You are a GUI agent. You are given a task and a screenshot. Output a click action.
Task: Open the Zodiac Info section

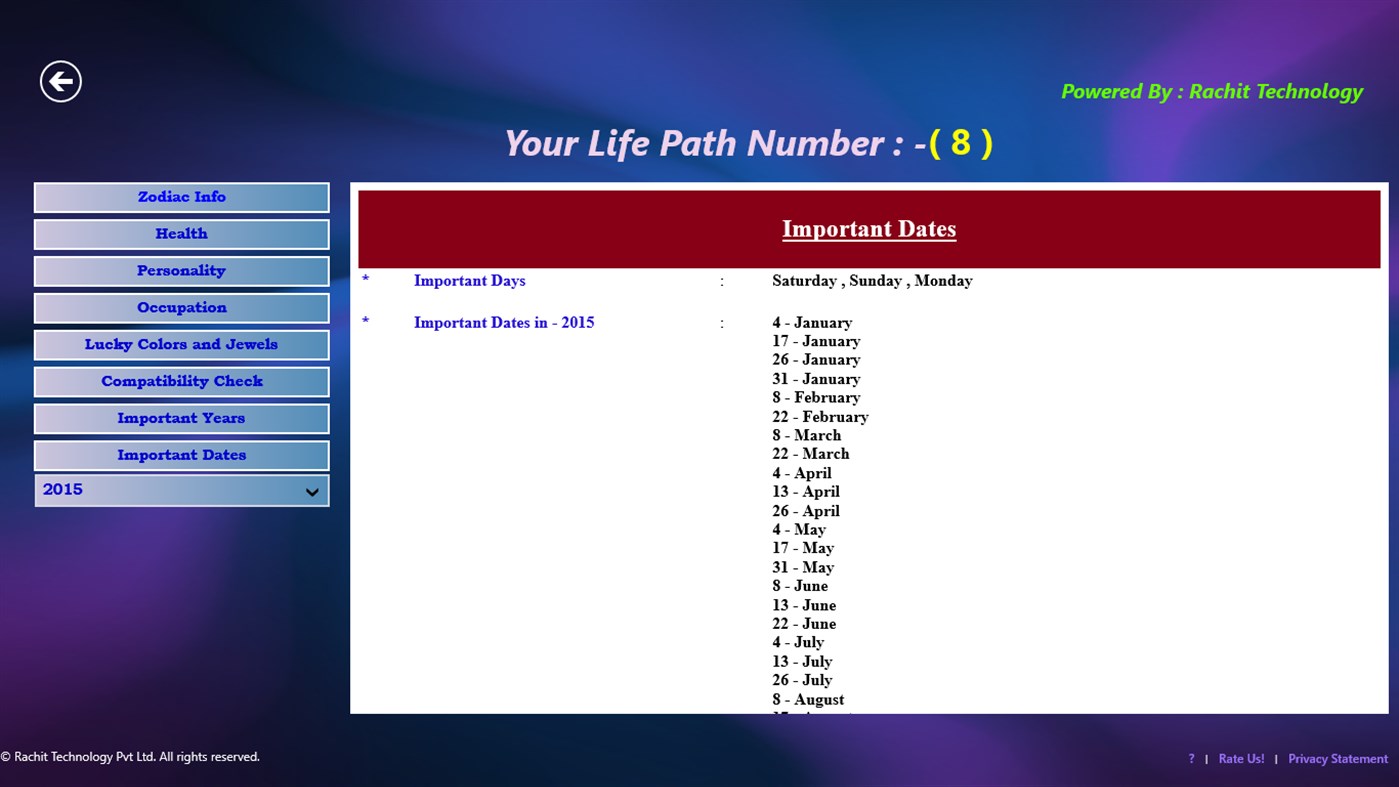tap(181, 196)
